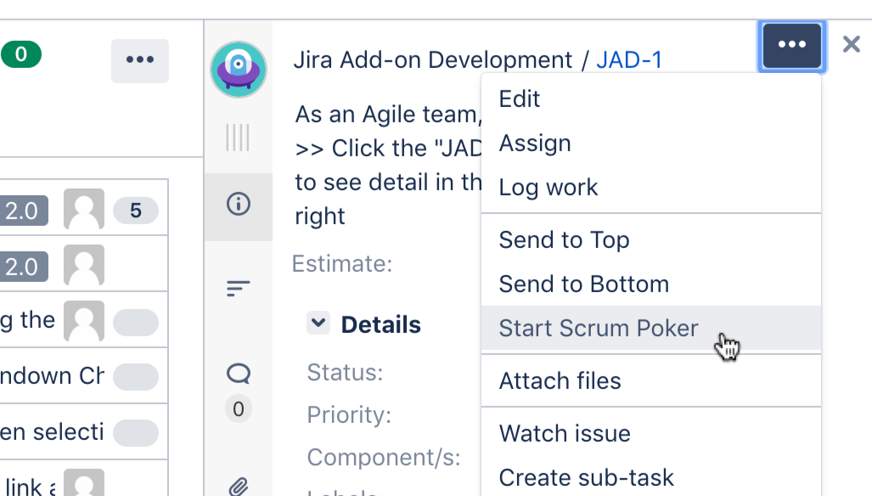Screen dimensions: 872x496
Task: Collapse the Details section chevron
Action: coord(318,323)
